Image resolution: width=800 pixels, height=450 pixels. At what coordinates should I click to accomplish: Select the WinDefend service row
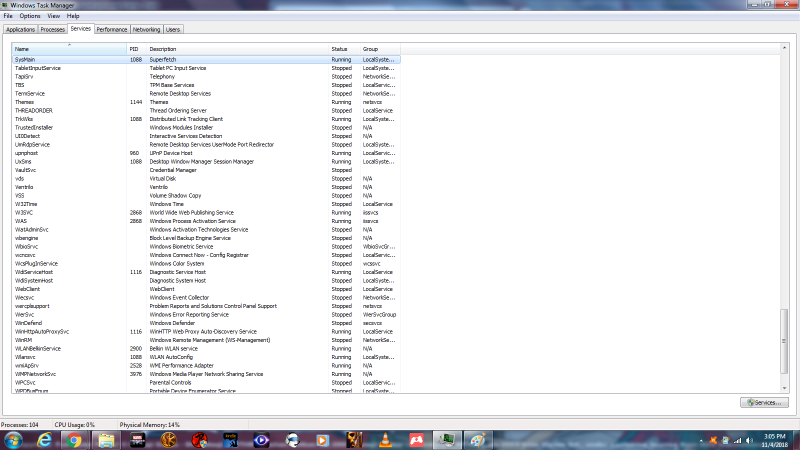tap(206, 323)
